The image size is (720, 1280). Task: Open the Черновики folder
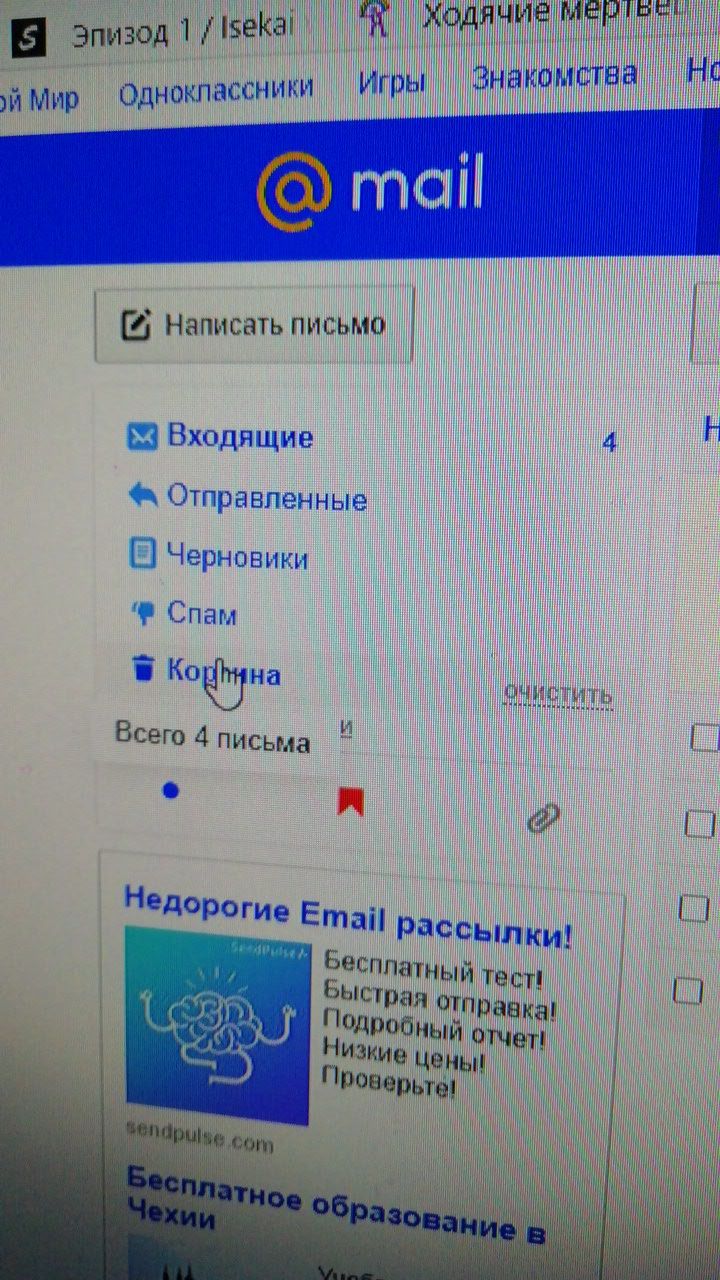coord(237,557)
